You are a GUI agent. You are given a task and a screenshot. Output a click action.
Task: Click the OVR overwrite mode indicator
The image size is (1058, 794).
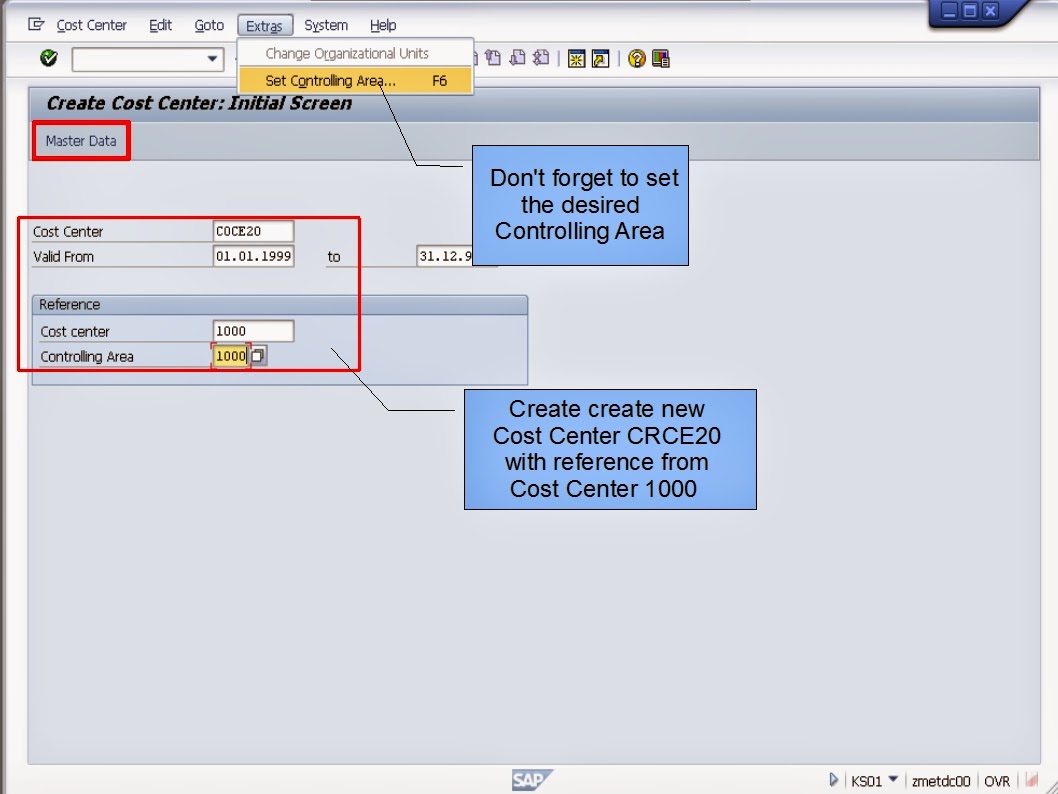click(996, 781)
